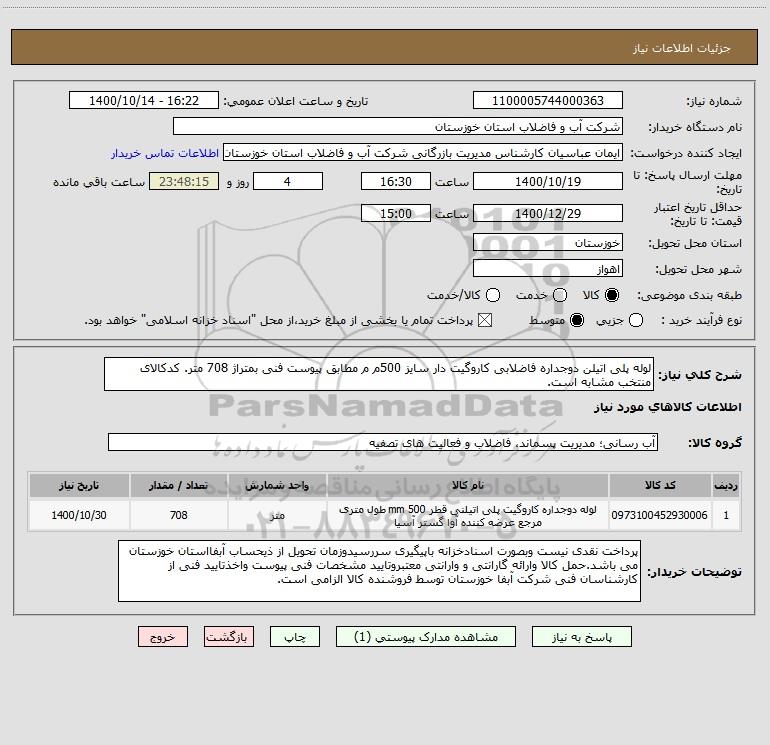Toggle the Islamic treasury payment checkbox
Image resolution: width=770 pixels, height=745 pixels.
click(485, 320)
